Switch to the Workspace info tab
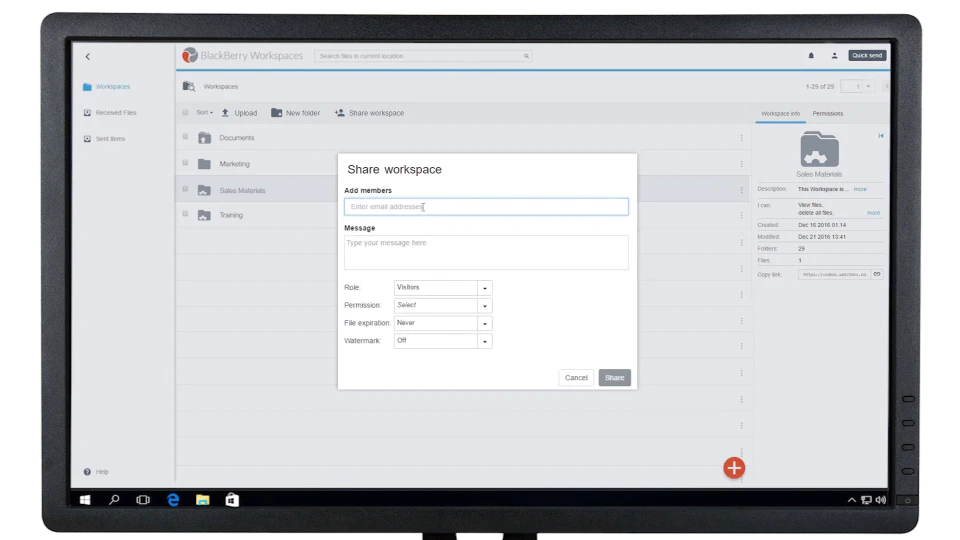The width and height of the screenshot is (960, 540). (781, 114)
